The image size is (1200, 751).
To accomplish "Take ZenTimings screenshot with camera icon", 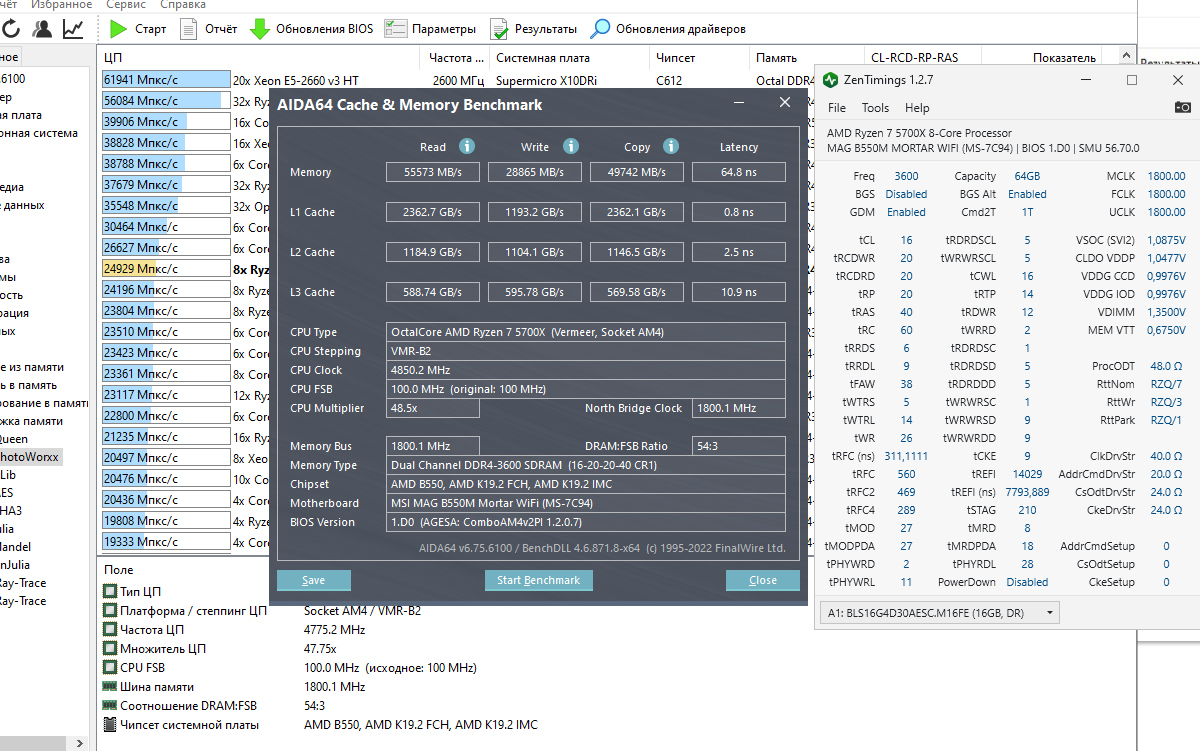I will [1182, 107].
